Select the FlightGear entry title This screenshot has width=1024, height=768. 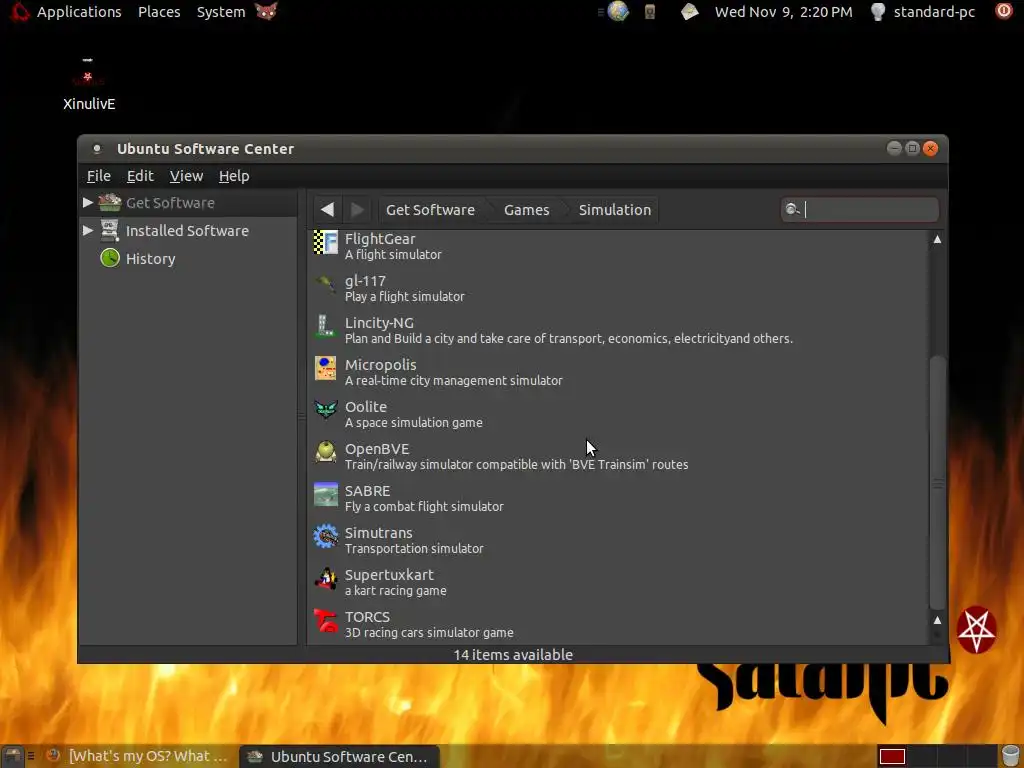[x=379, y=238]
